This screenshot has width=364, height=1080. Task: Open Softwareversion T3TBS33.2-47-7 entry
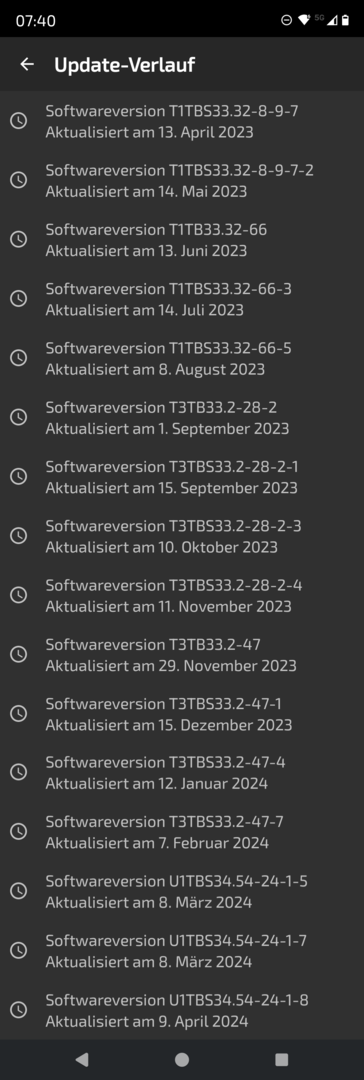point(182,832)
